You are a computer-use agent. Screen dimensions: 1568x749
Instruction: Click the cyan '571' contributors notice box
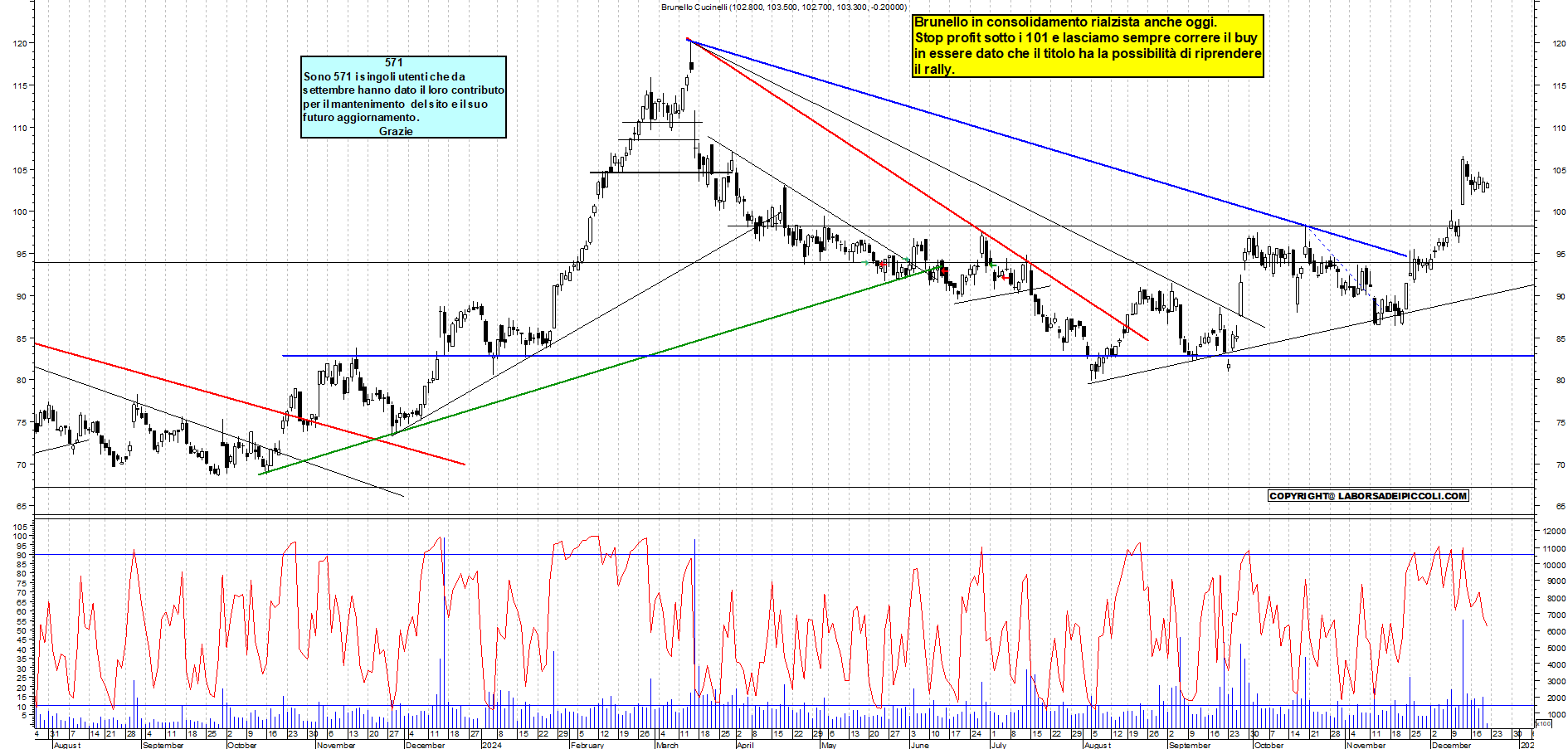tap(403, 97)
